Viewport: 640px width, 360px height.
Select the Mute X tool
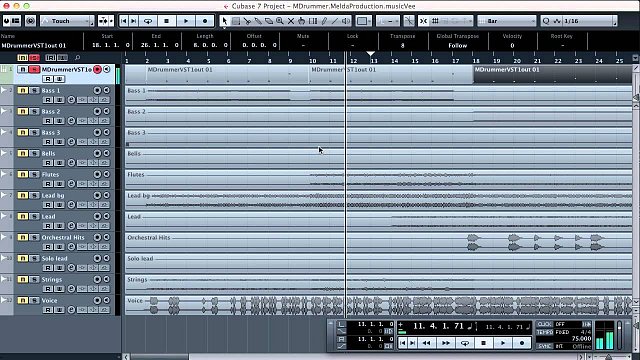pyautogui.click(x=291, y=21)
